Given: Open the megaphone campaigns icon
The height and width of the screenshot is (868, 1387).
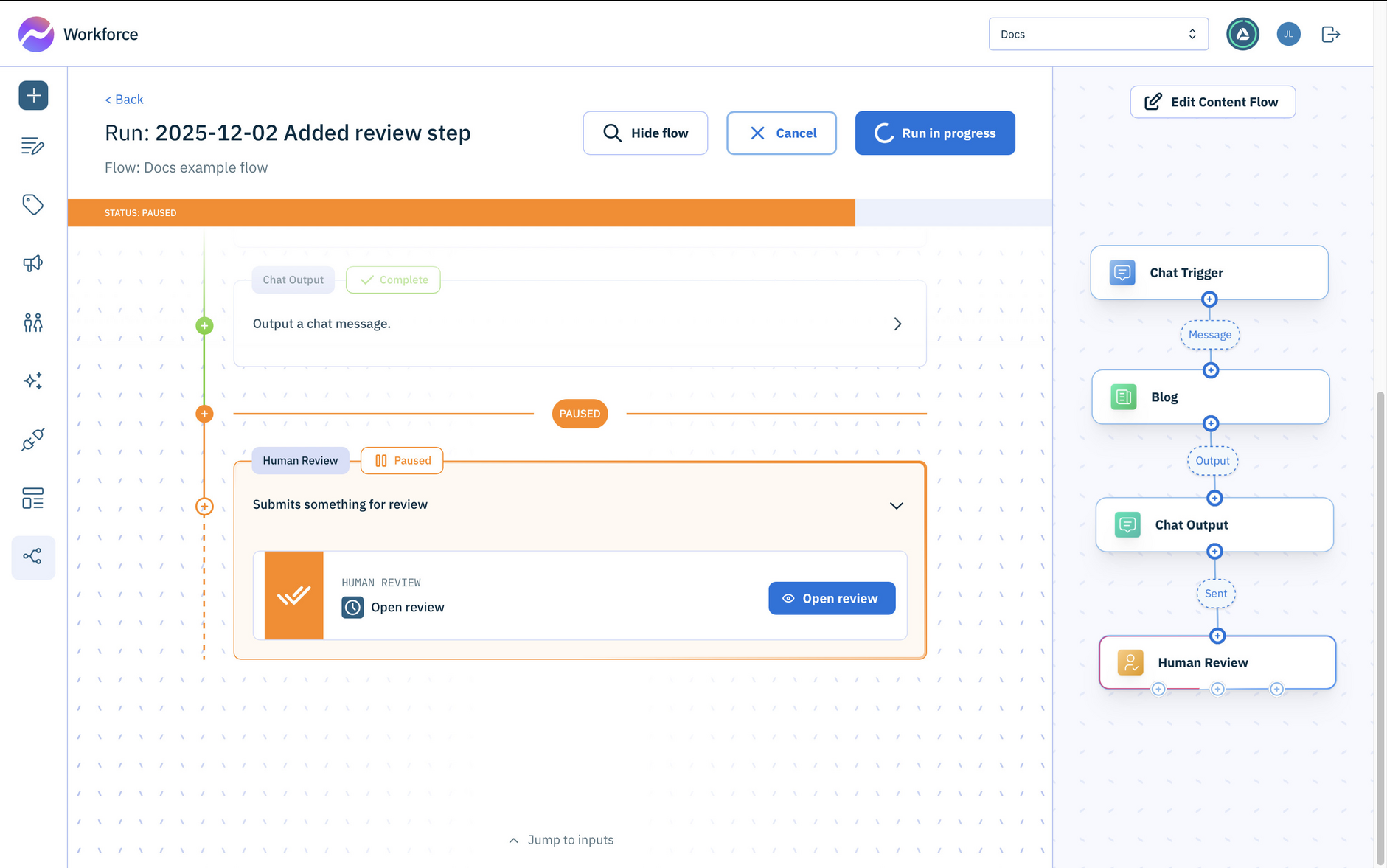Looking at the screenshot, I should point(33,263).
